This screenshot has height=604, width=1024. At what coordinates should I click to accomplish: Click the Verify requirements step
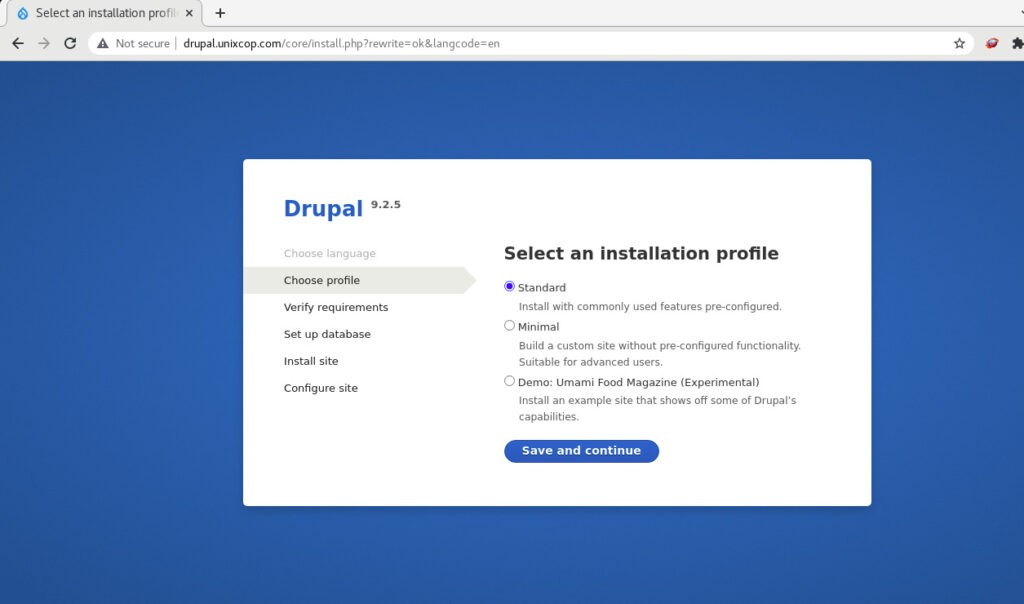point(336,307)
